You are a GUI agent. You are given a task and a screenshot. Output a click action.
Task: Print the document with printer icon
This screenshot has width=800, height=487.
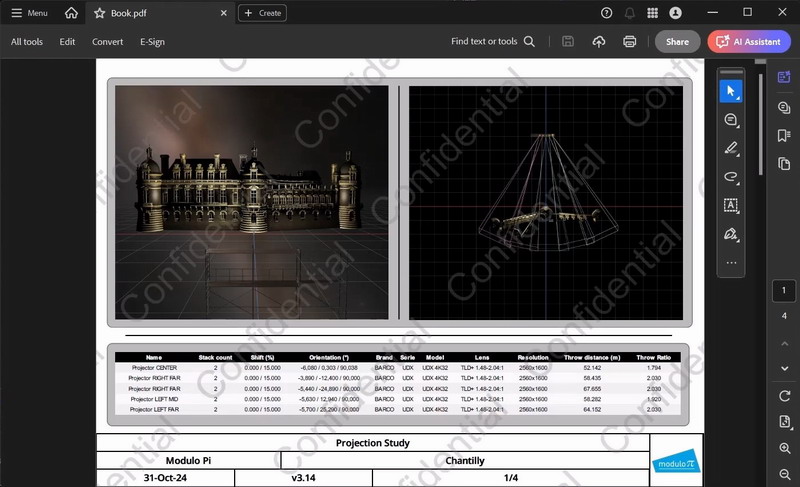[630, 42]
